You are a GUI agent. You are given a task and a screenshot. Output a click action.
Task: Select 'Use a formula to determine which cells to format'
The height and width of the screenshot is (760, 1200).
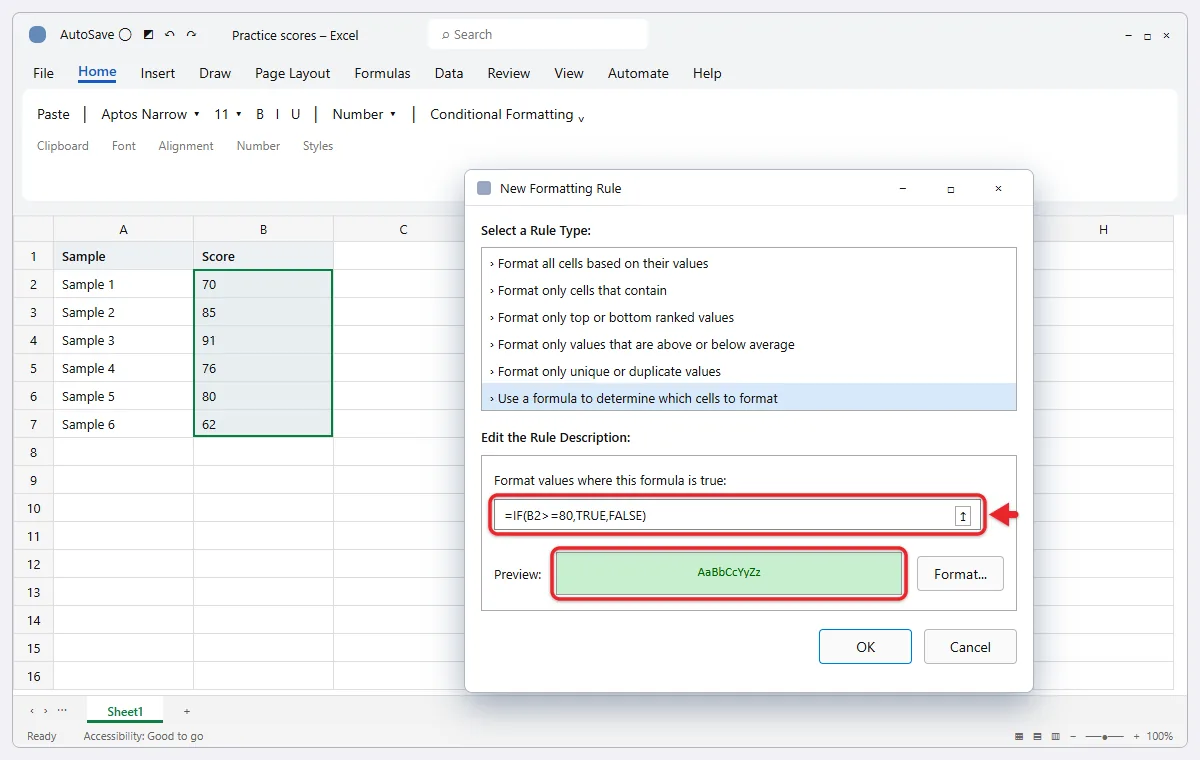coord(748,398)
